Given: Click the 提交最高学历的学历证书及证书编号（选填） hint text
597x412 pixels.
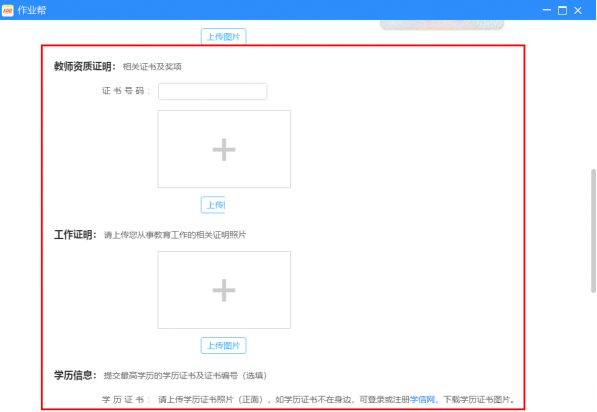Looking at the screenshot, I should point(185,376).
